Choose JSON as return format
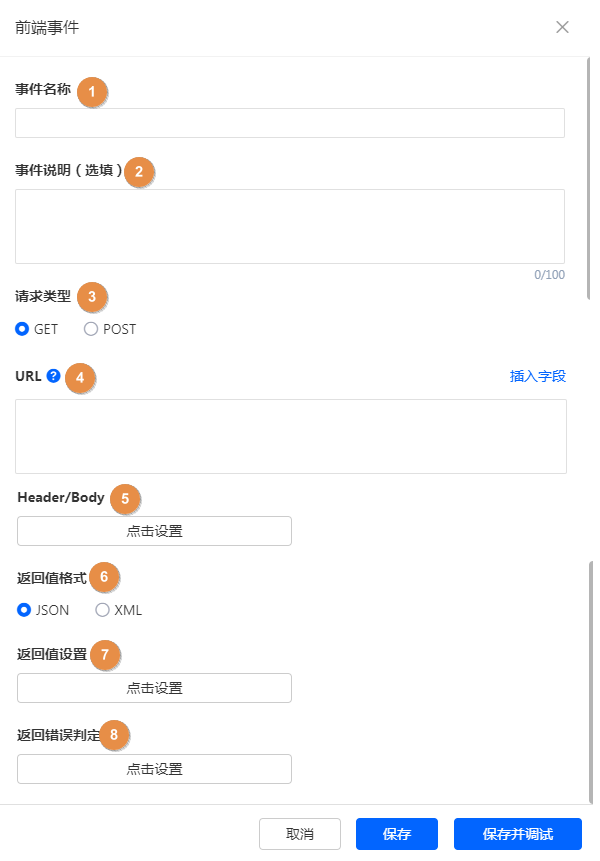Screen dimensions: 600x861 24,610
